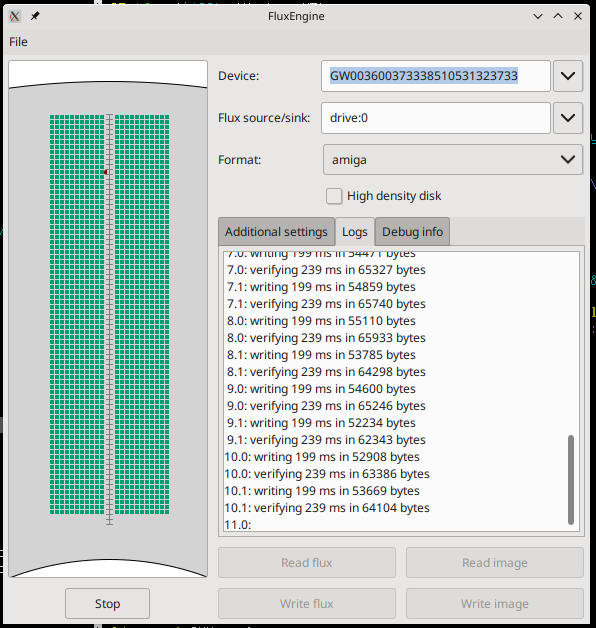Click log line '10.0: verifying 239 ms in 63386 bytes'
Screen dimensions: 596x628
(327, 474)
